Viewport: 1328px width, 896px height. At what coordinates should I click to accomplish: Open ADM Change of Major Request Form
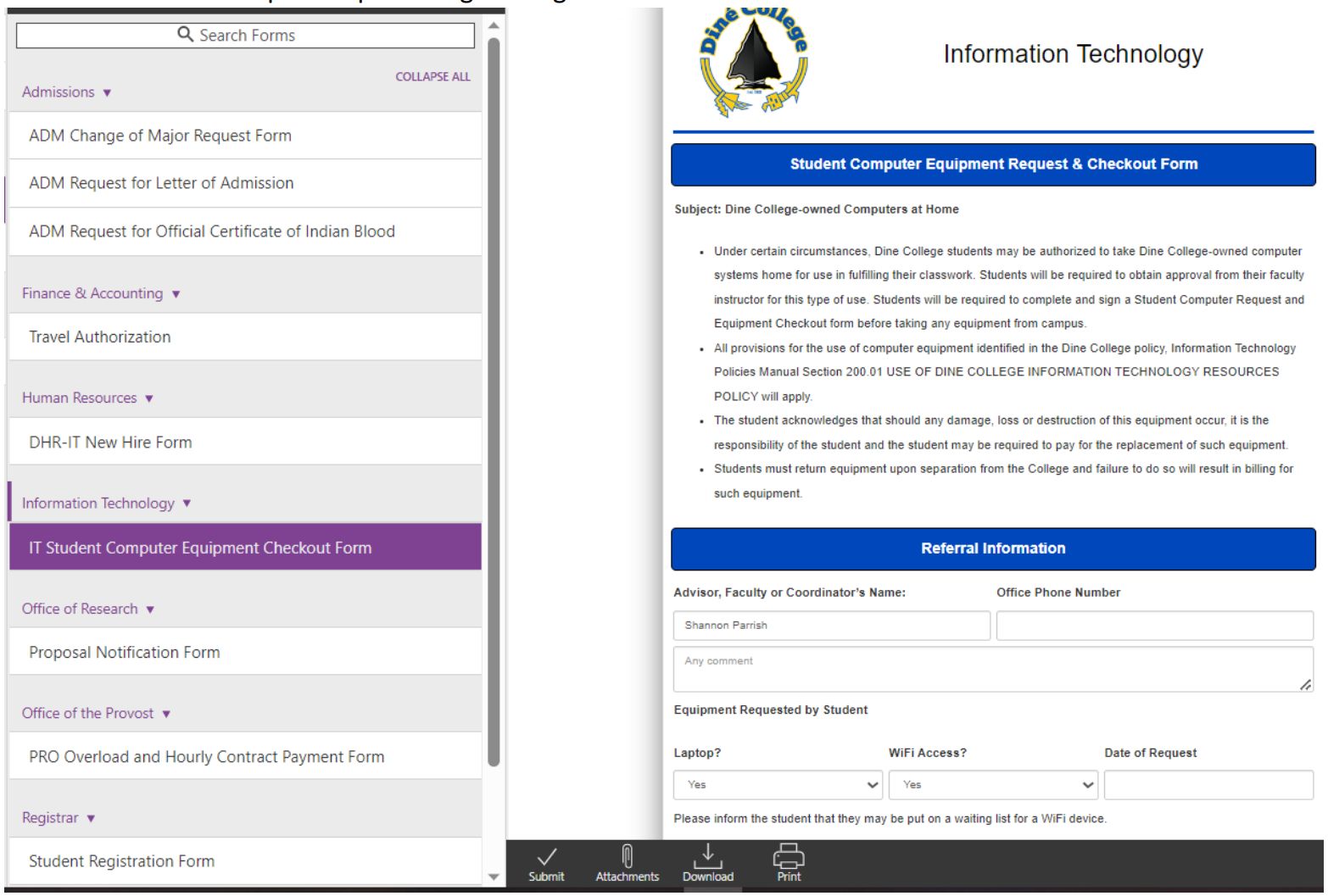pos(245,136)
